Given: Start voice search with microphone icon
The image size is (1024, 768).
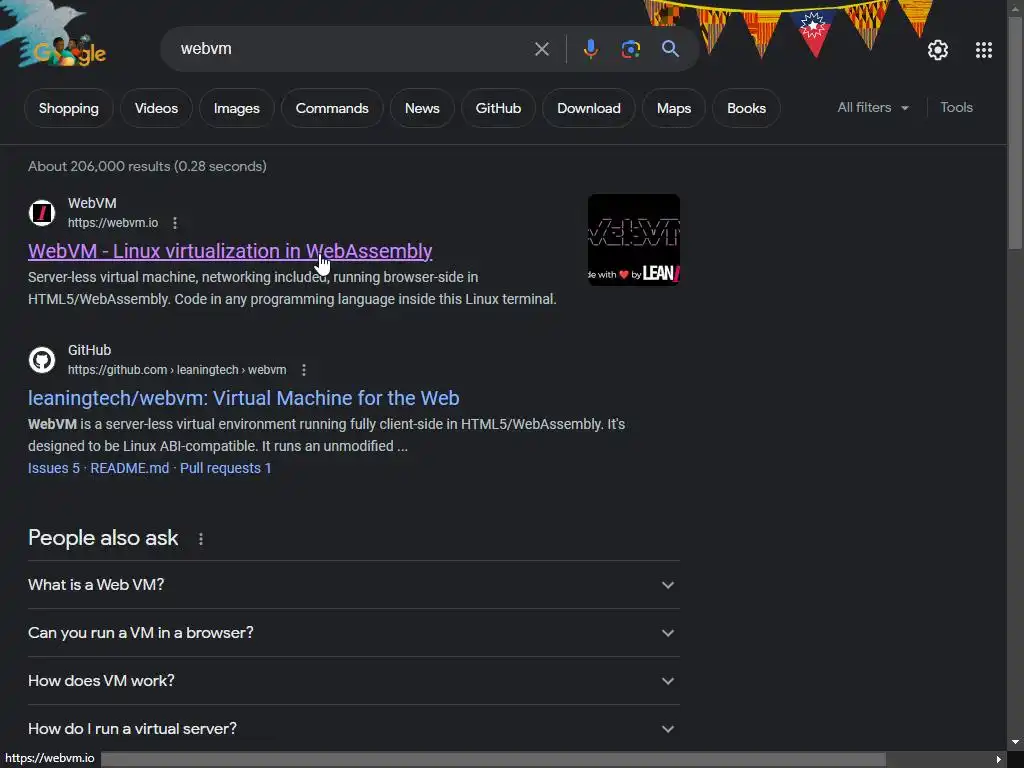Looking at the screenshot, I should click(x=590, y=49).
